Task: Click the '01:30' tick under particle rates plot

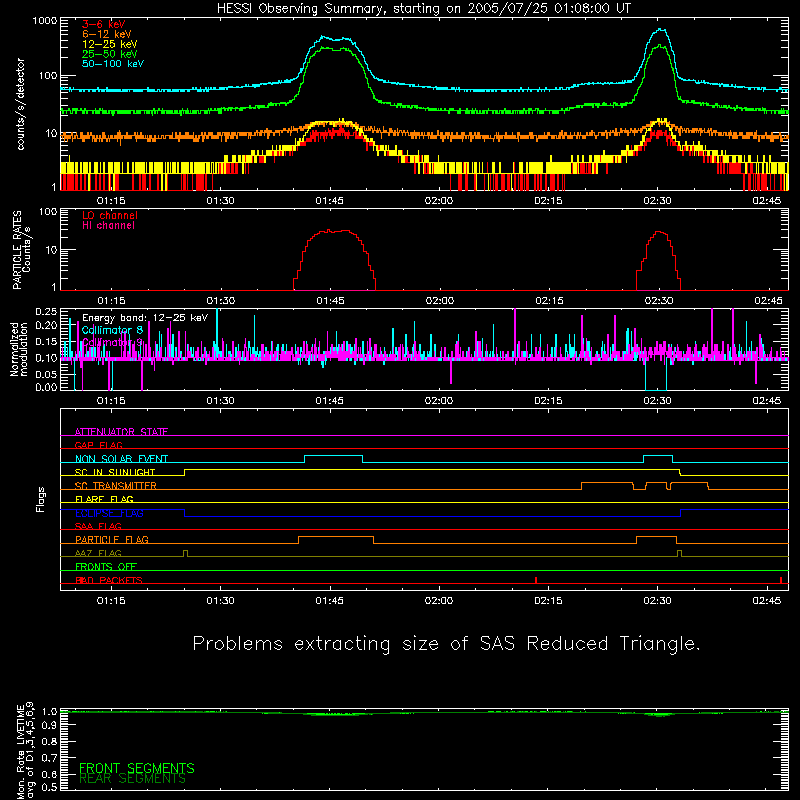Action: click(x=220, y=301)
